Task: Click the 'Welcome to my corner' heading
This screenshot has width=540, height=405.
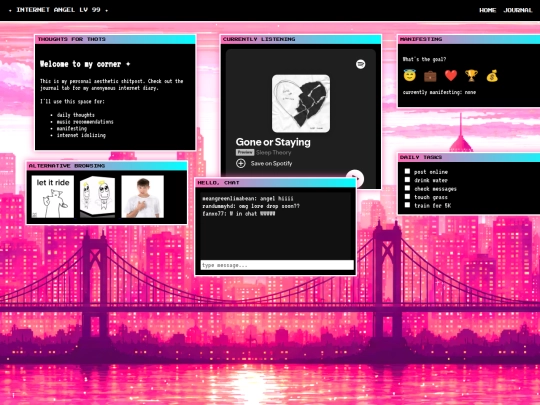Action: click(85, 64)
